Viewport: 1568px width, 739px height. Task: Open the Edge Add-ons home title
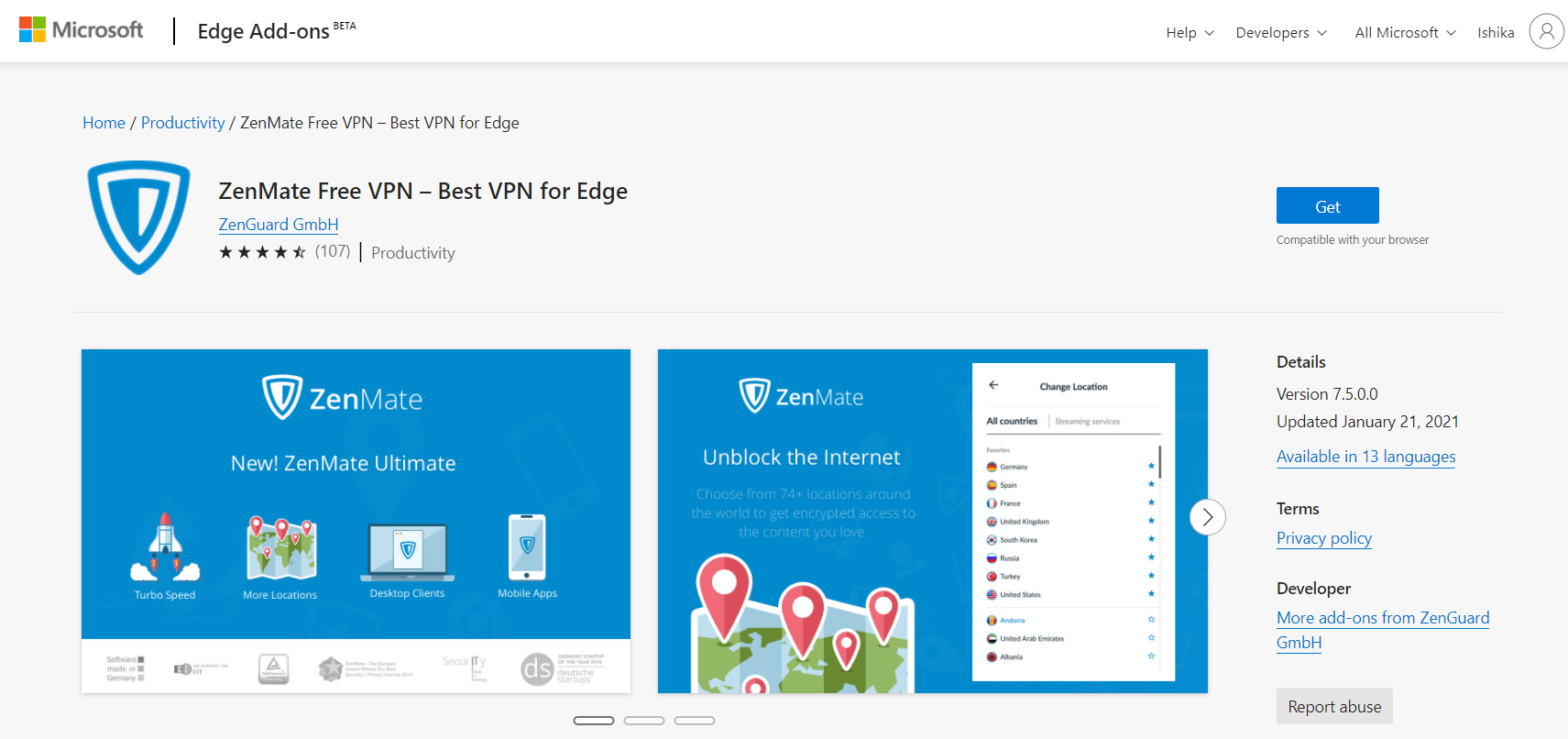tap(277, 31)
